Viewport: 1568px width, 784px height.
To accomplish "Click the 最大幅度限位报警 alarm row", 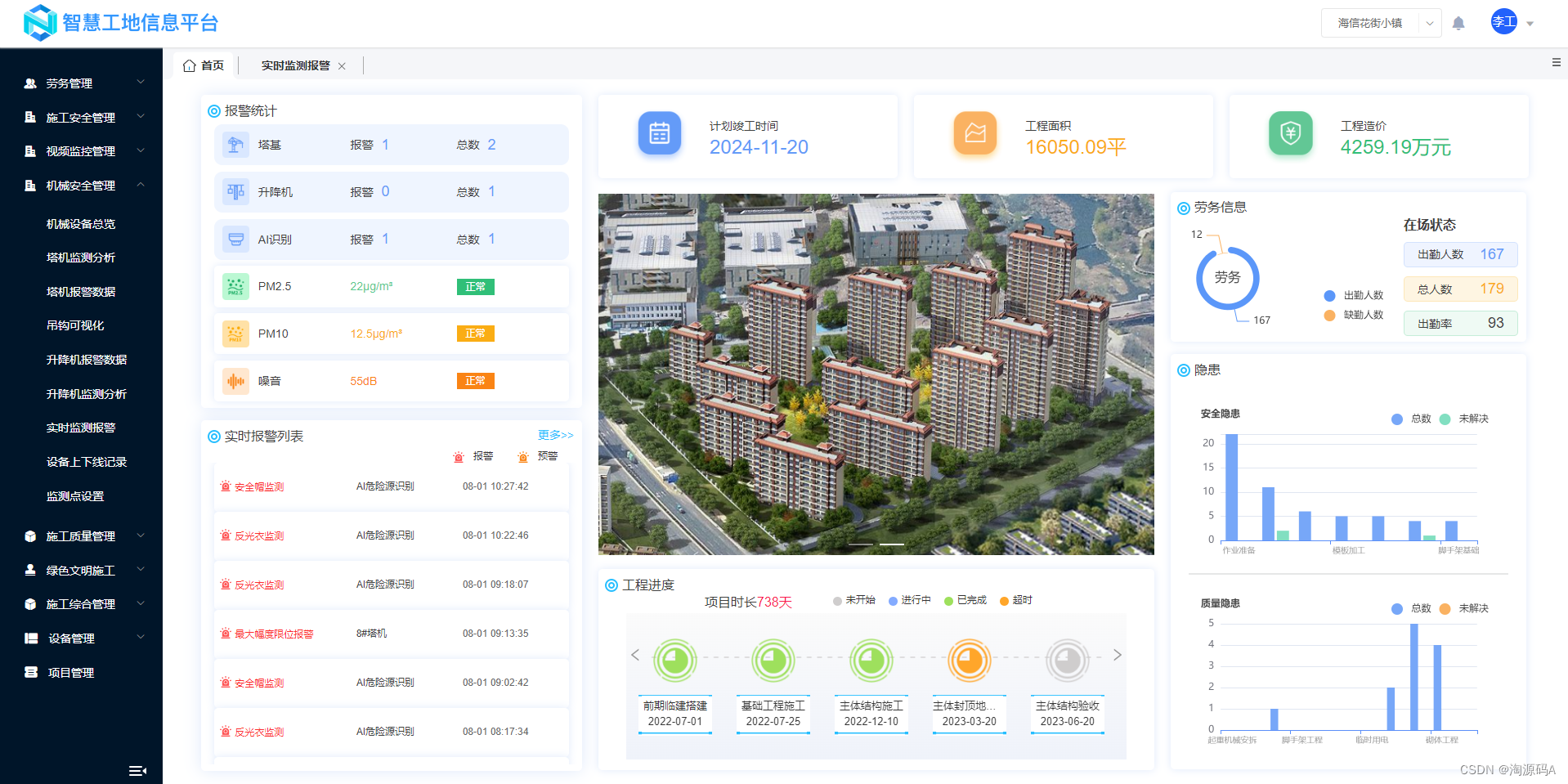I will coord(391,634).
